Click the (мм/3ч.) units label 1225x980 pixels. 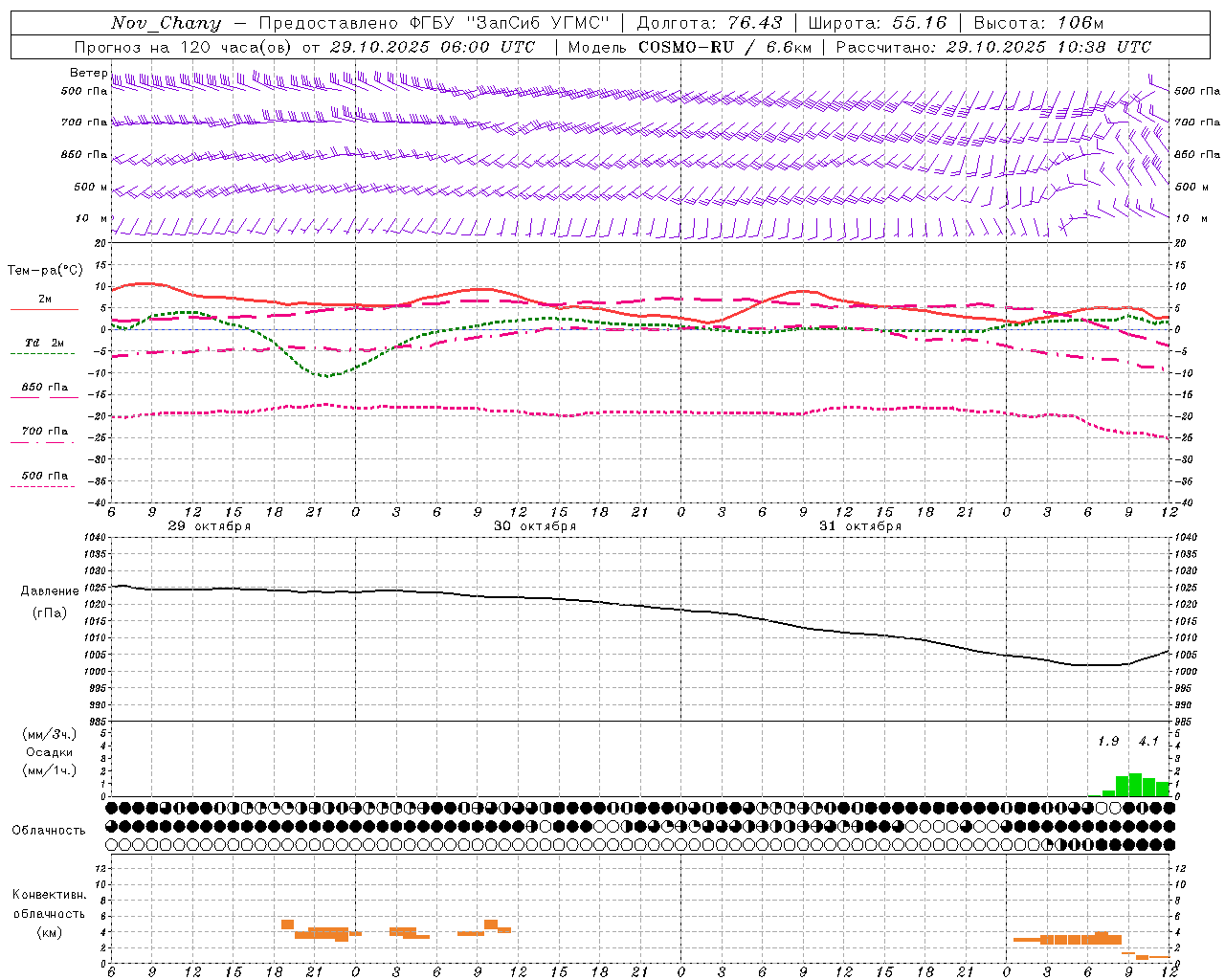50,735
